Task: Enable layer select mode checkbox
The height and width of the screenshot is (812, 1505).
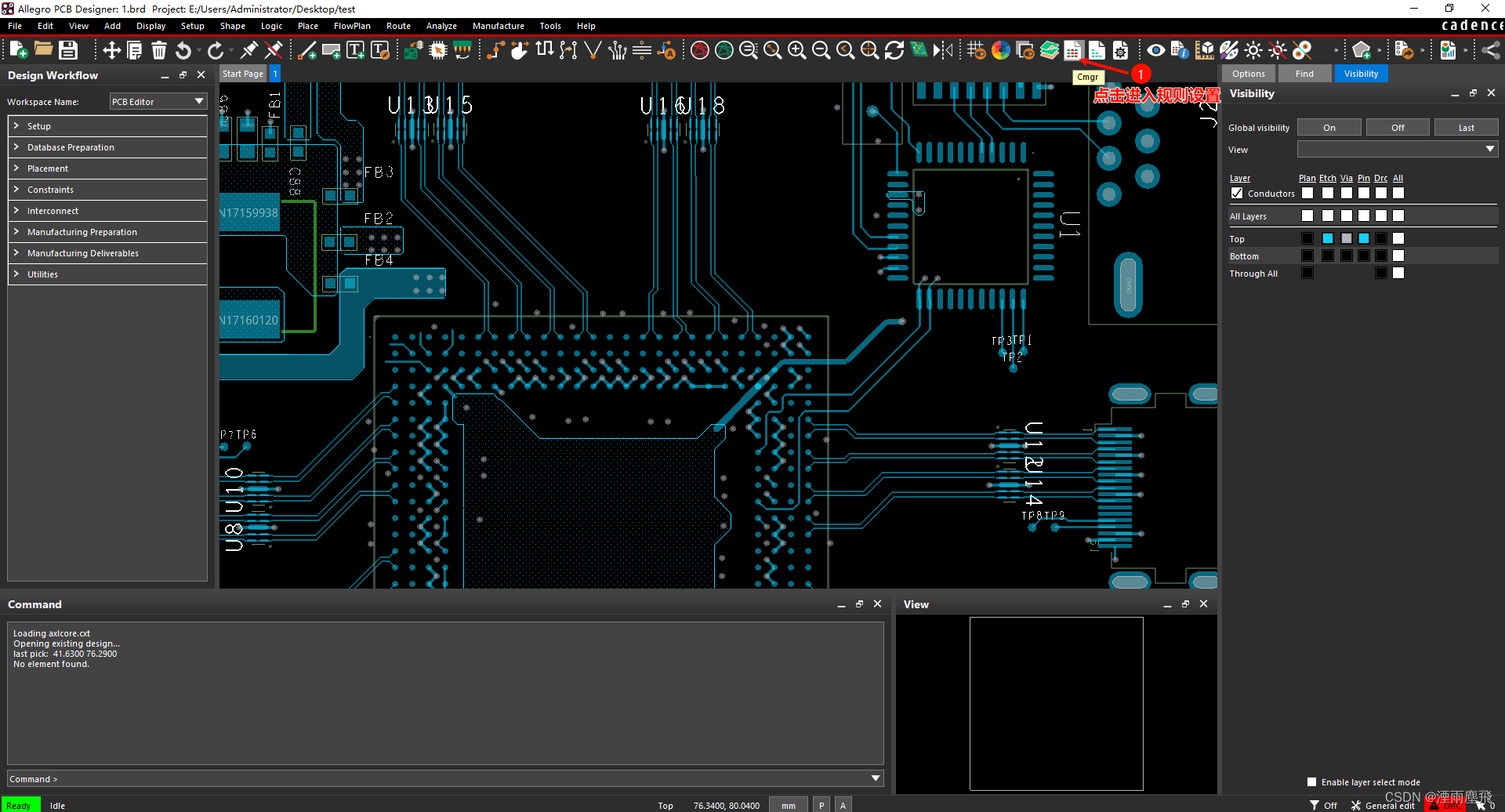Action: [x=1312, y=781]
